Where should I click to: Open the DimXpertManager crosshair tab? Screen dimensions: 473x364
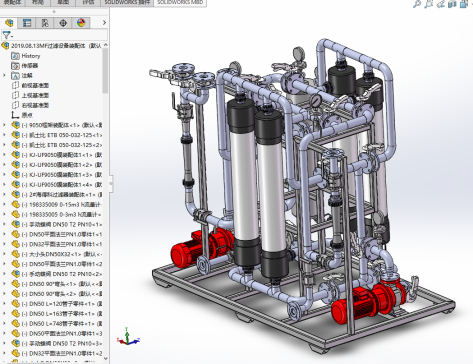(x=63, y=23)
